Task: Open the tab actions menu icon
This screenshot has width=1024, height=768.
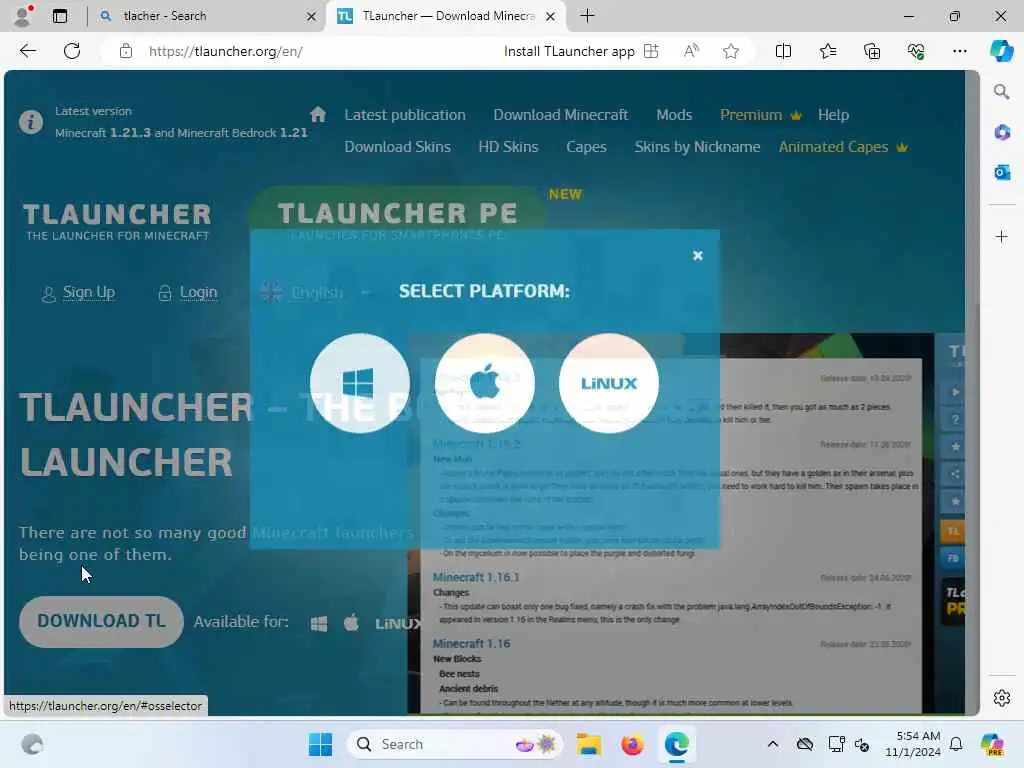Action: 59,16
